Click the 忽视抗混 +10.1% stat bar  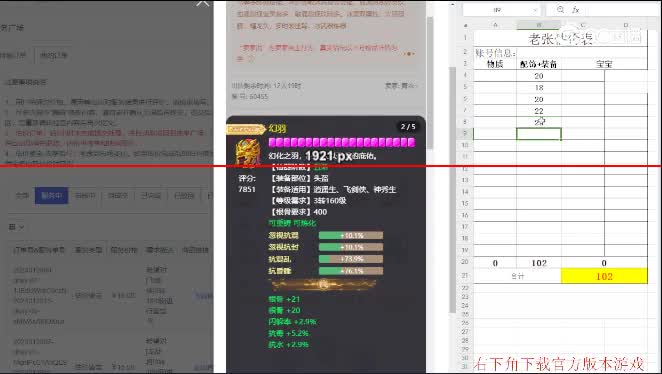pyautogui.click(x=351, y=235)
